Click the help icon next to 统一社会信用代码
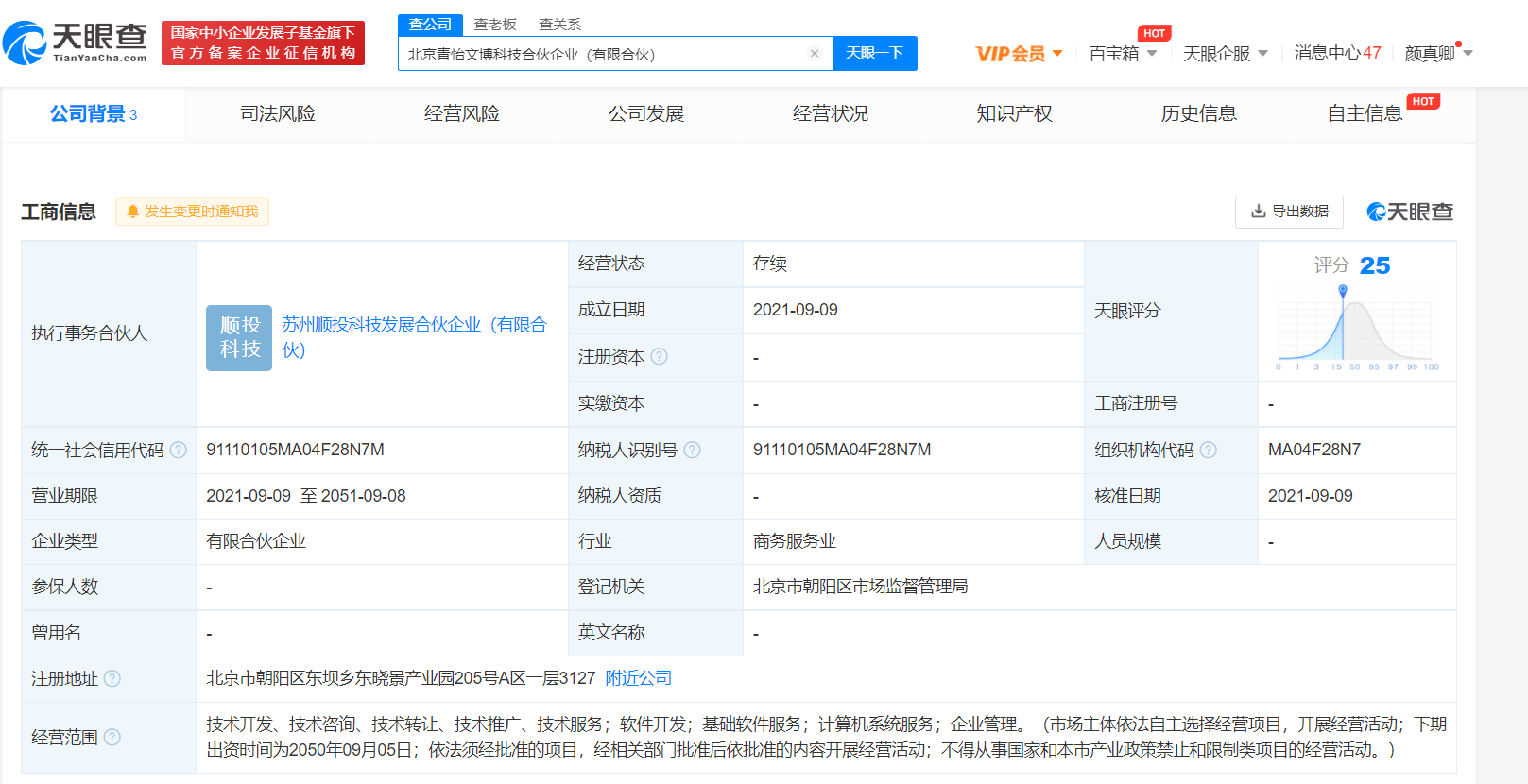The height and width of the screenshot is (784, 1528). 179,450
